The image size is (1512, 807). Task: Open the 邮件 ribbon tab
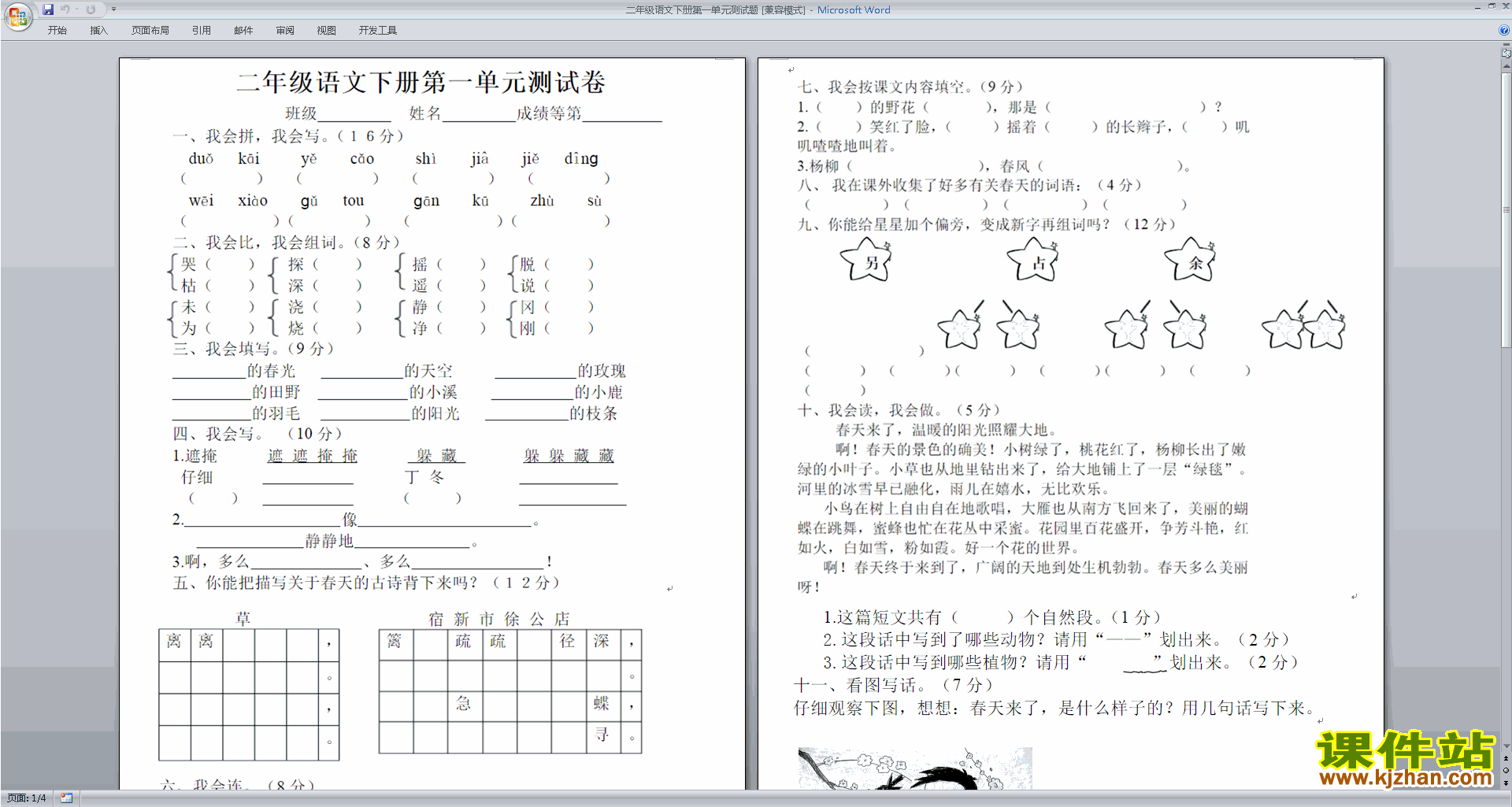coord(243,31)
